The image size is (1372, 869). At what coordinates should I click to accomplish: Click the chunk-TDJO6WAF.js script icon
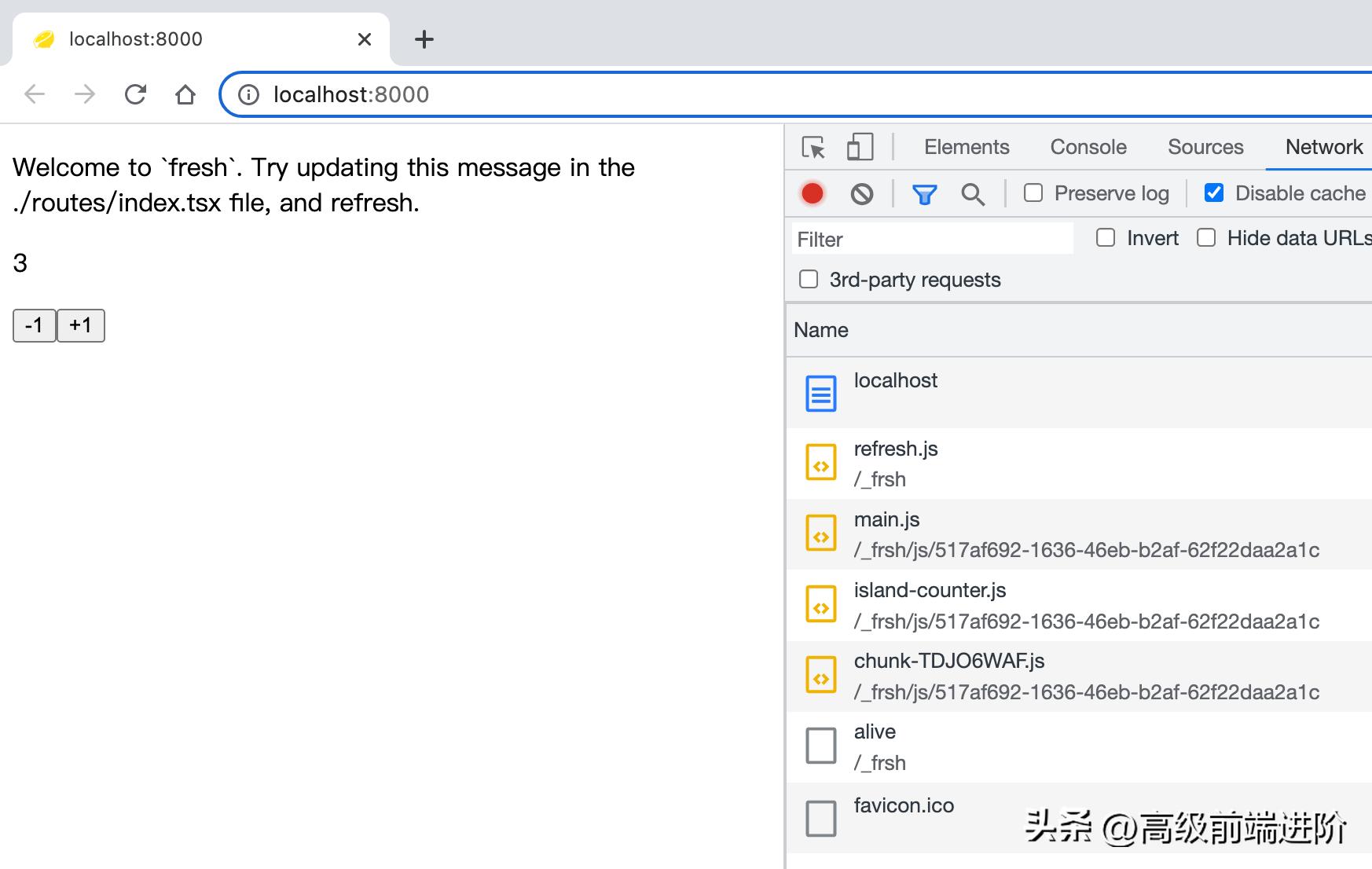click(x=821, y=675)
